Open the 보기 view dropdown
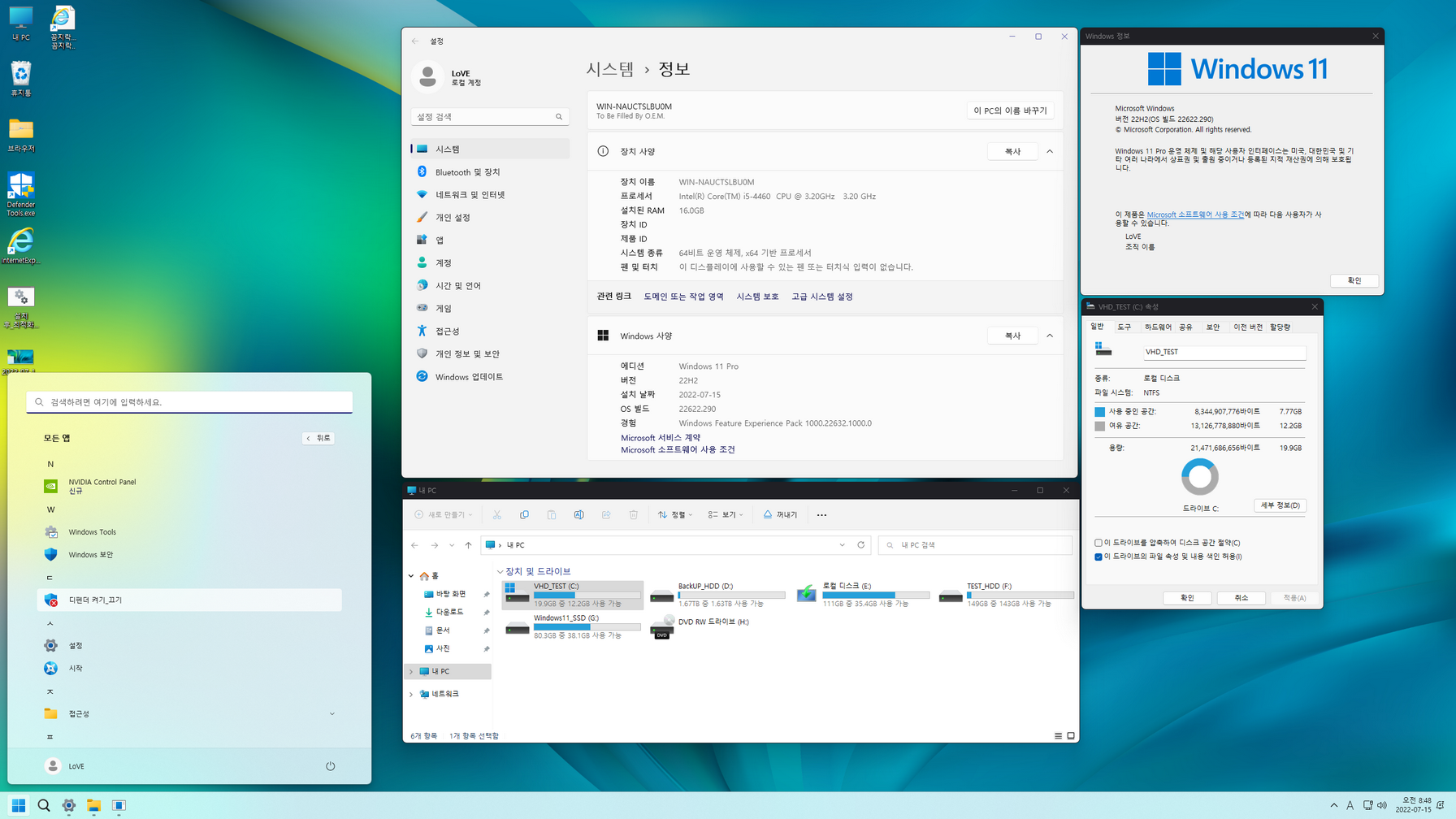1456x819 pixels. (726, 514)
